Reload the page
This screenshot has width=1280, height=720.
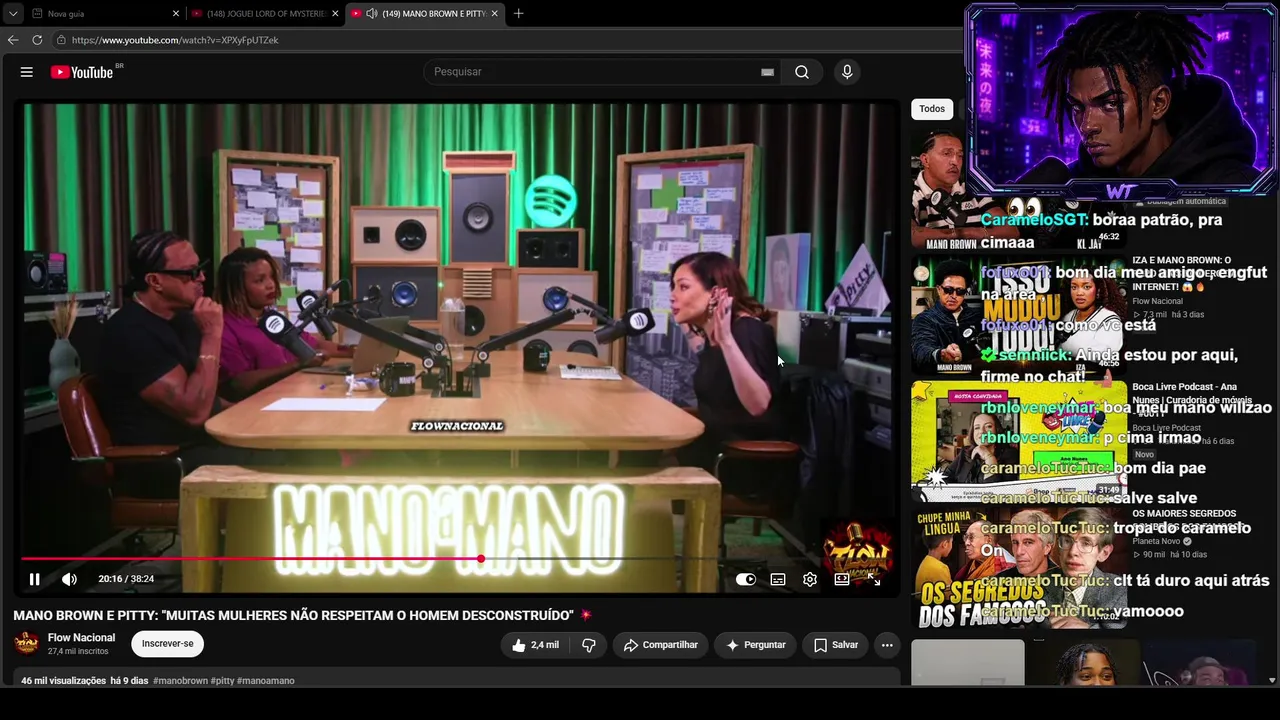[x=37, y=40]
